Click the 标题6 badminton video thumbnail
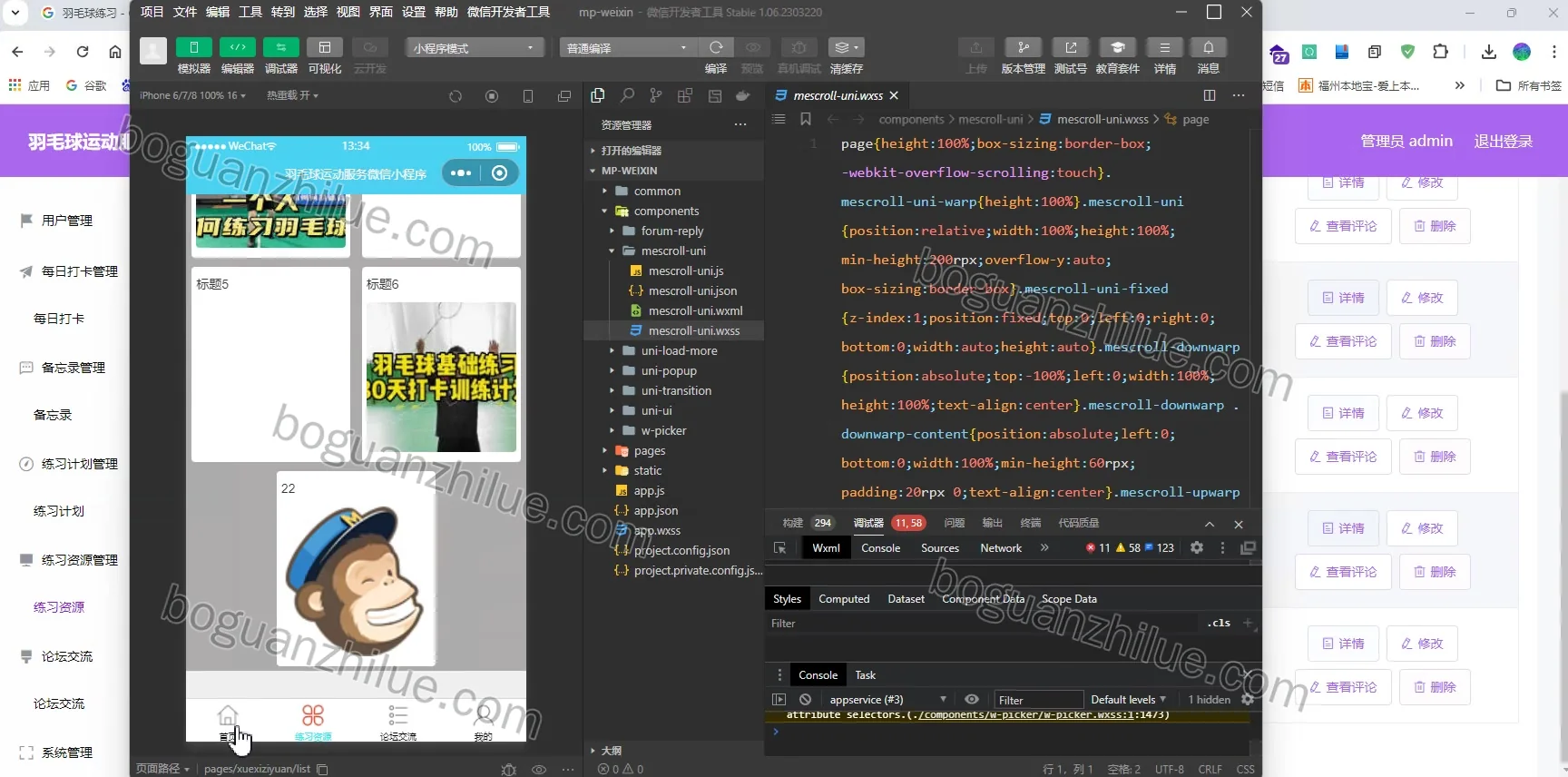Image resolution: width=1568 pixels, height=777 pixels. click(441, 377)
